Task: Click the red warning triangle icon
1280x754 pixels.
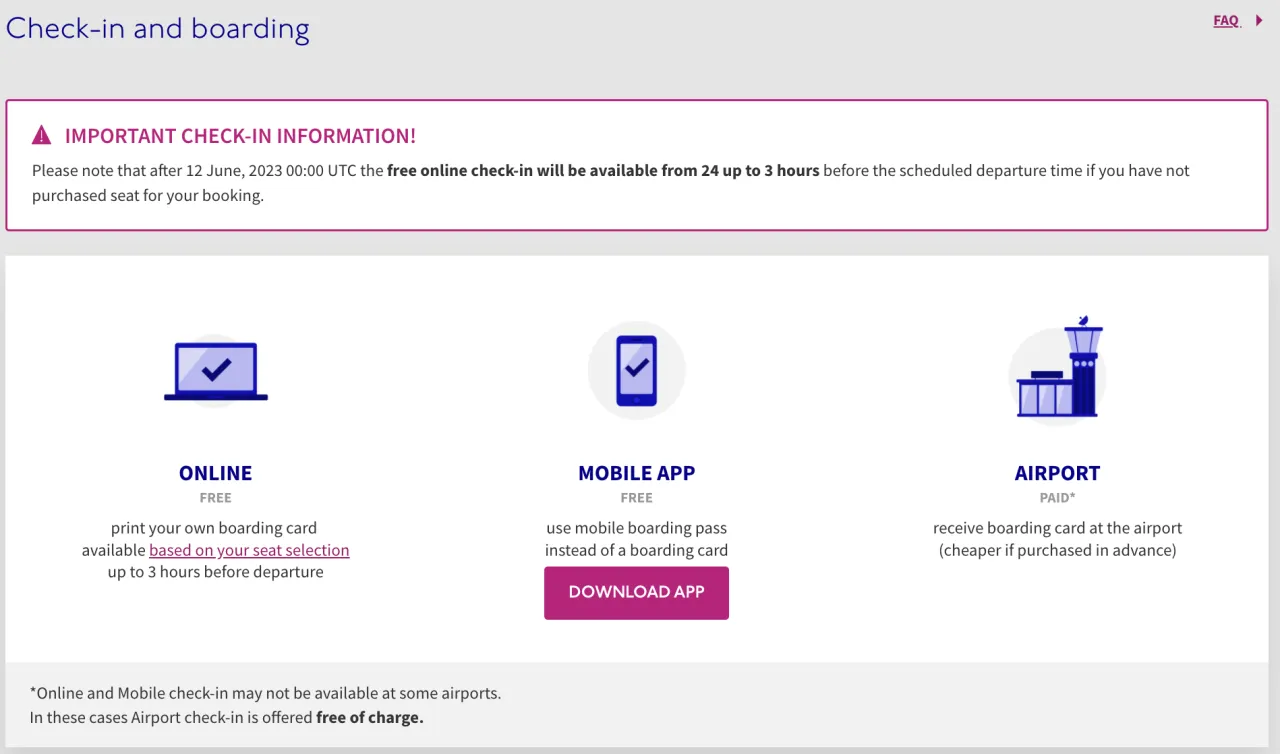Action: pos(41,134)
